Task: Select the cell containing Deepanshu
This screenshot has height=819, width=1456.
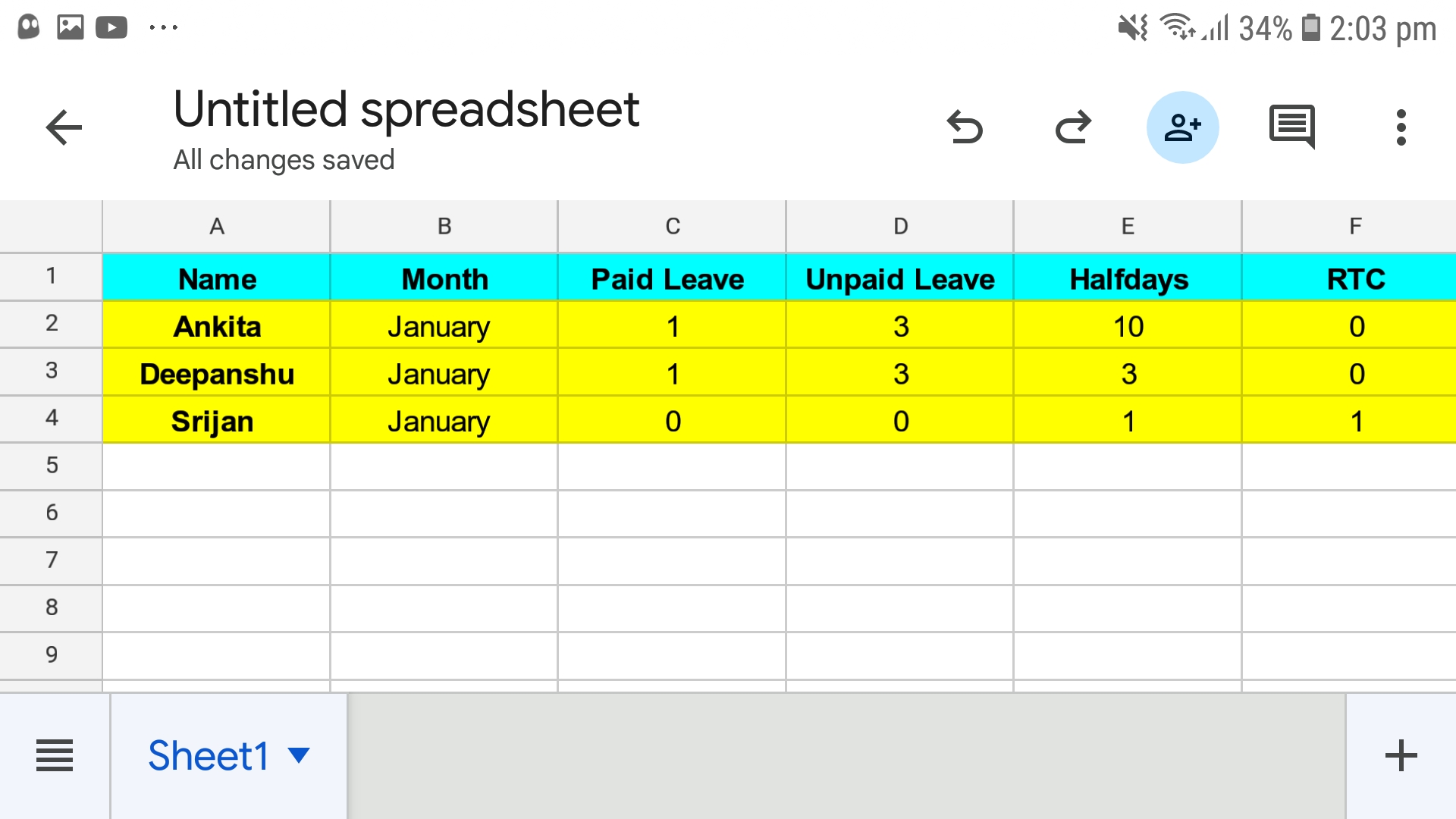Action: click(217, 373)
